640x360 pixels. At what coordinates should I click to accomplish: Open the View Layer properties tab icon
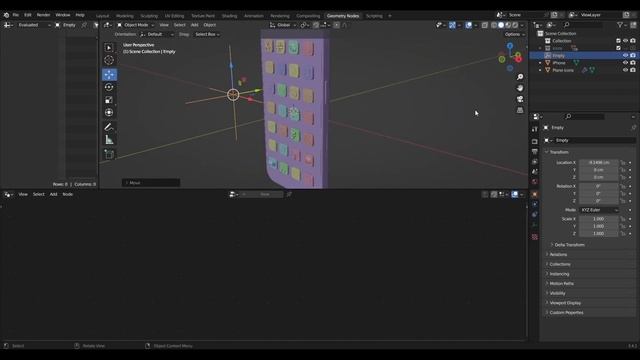535,162
